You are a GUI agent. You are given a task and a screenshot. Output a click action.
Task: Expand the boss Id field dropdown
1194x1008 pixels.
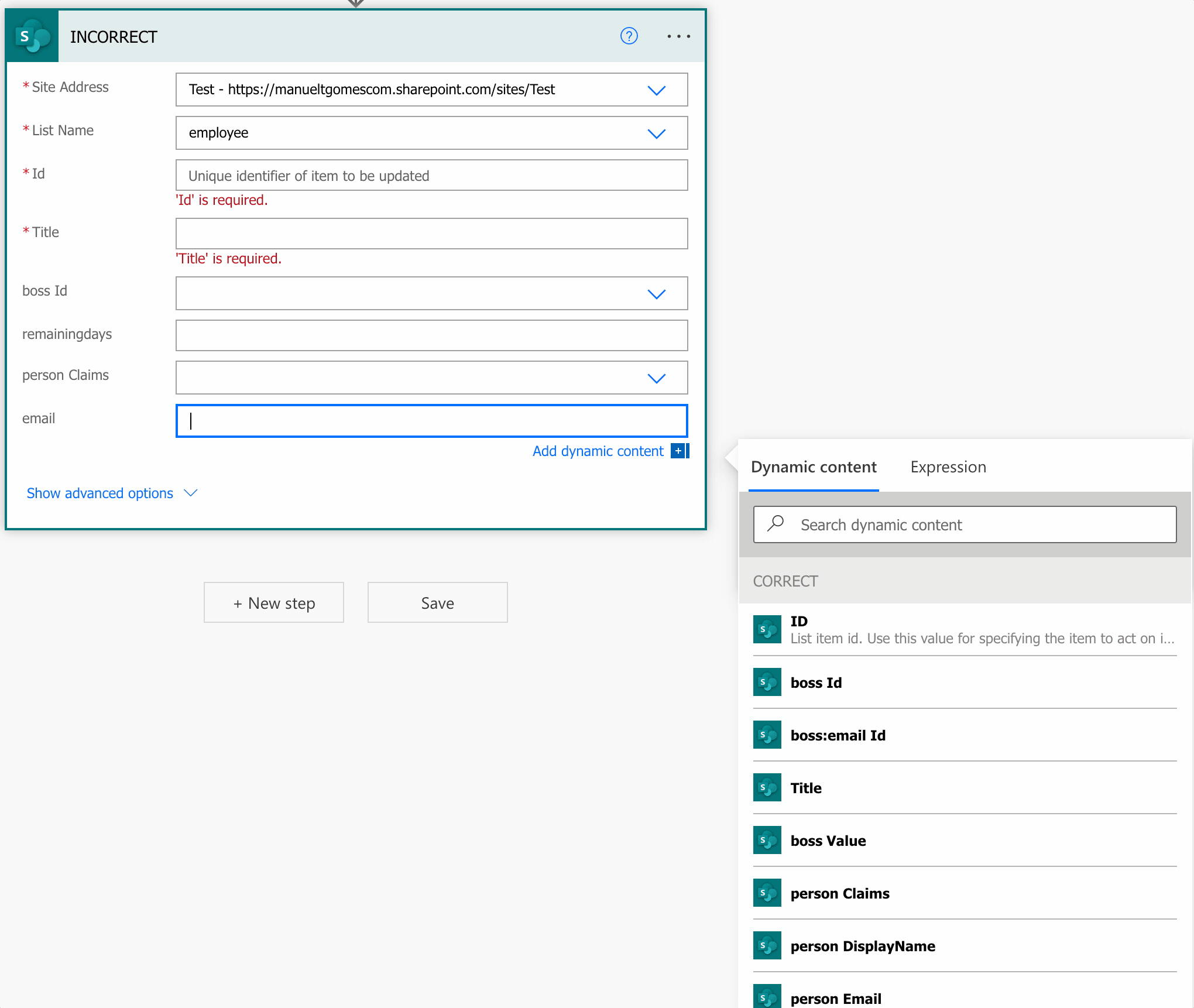tap(656, 294)
